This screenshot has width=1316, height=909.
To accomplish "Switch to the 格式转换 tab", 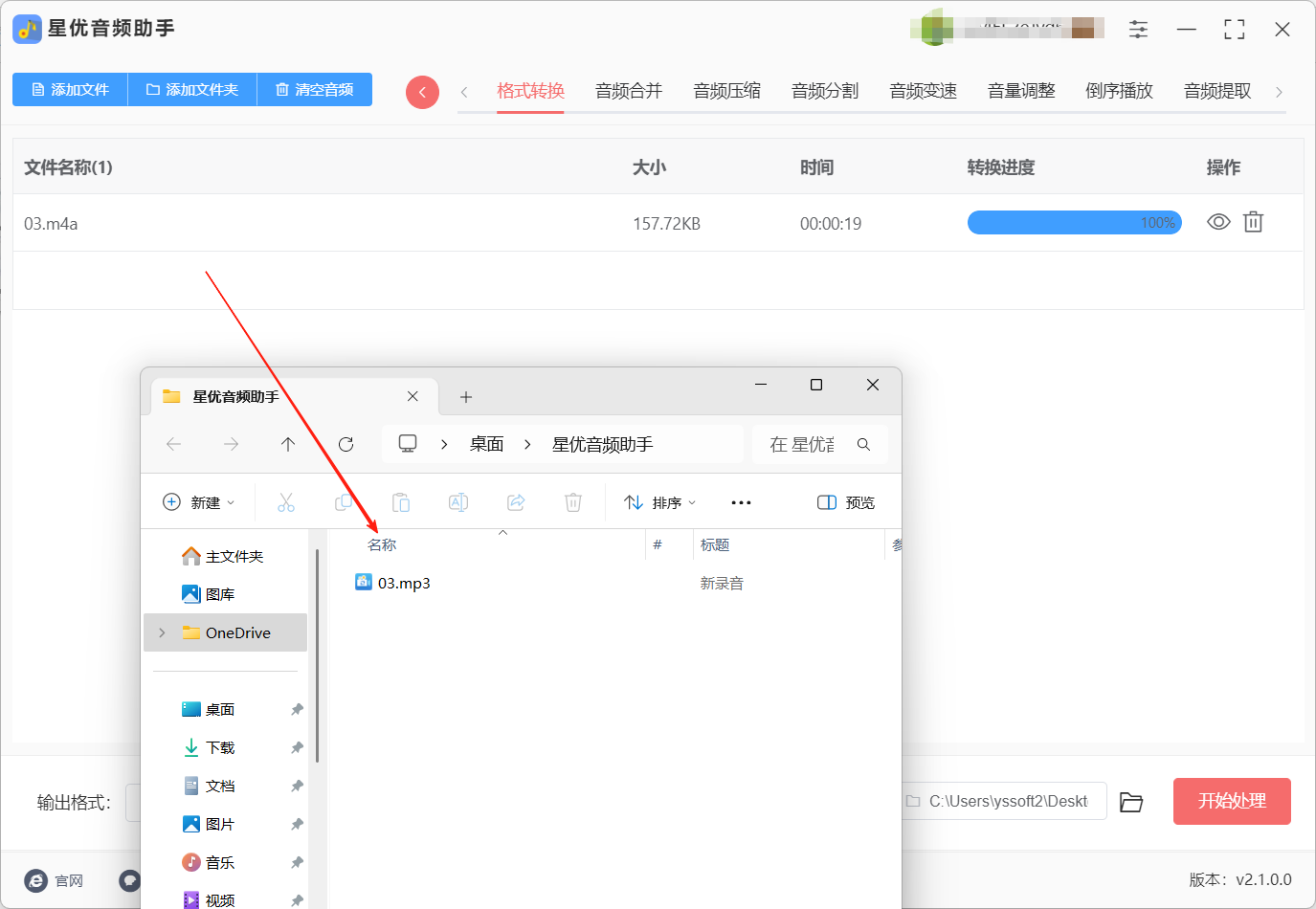I will (530, 91).
